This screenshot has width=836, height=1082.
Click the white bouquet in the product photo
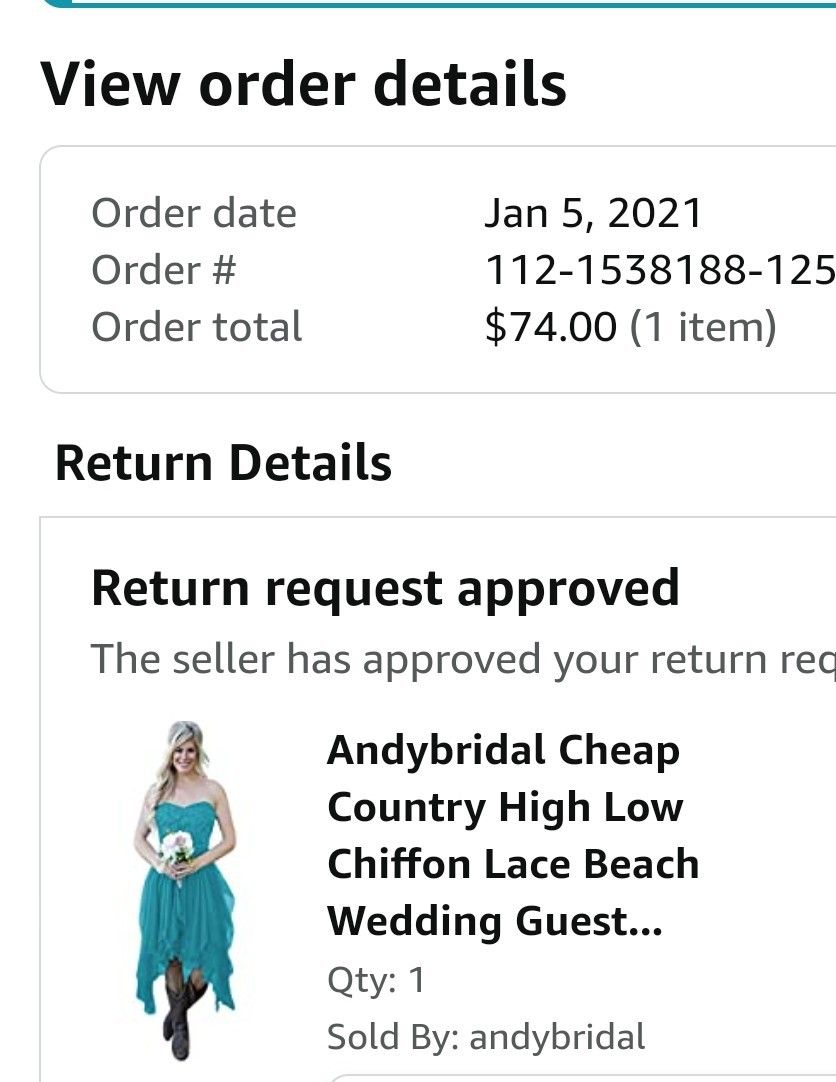point(177,849)
